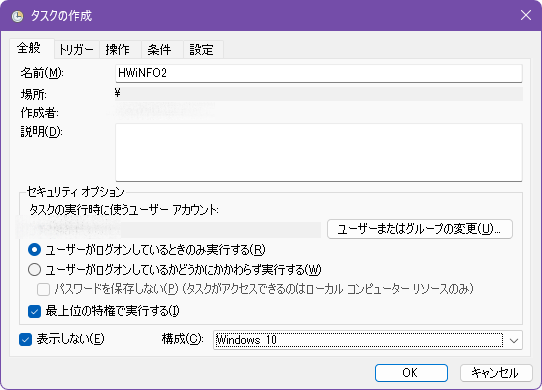
Task: Click the 作成者 label
Action: coord(39,113)
